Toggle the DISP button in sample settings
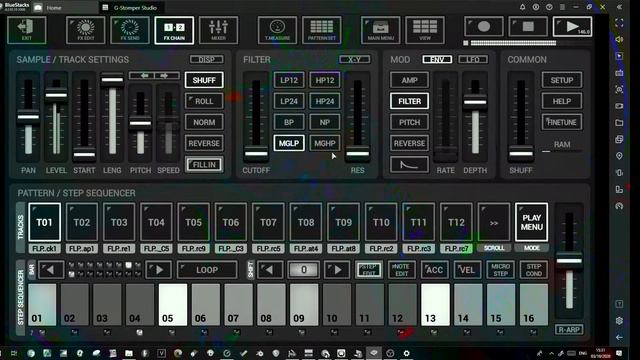 pyautogui.click(x=207, y=60)
